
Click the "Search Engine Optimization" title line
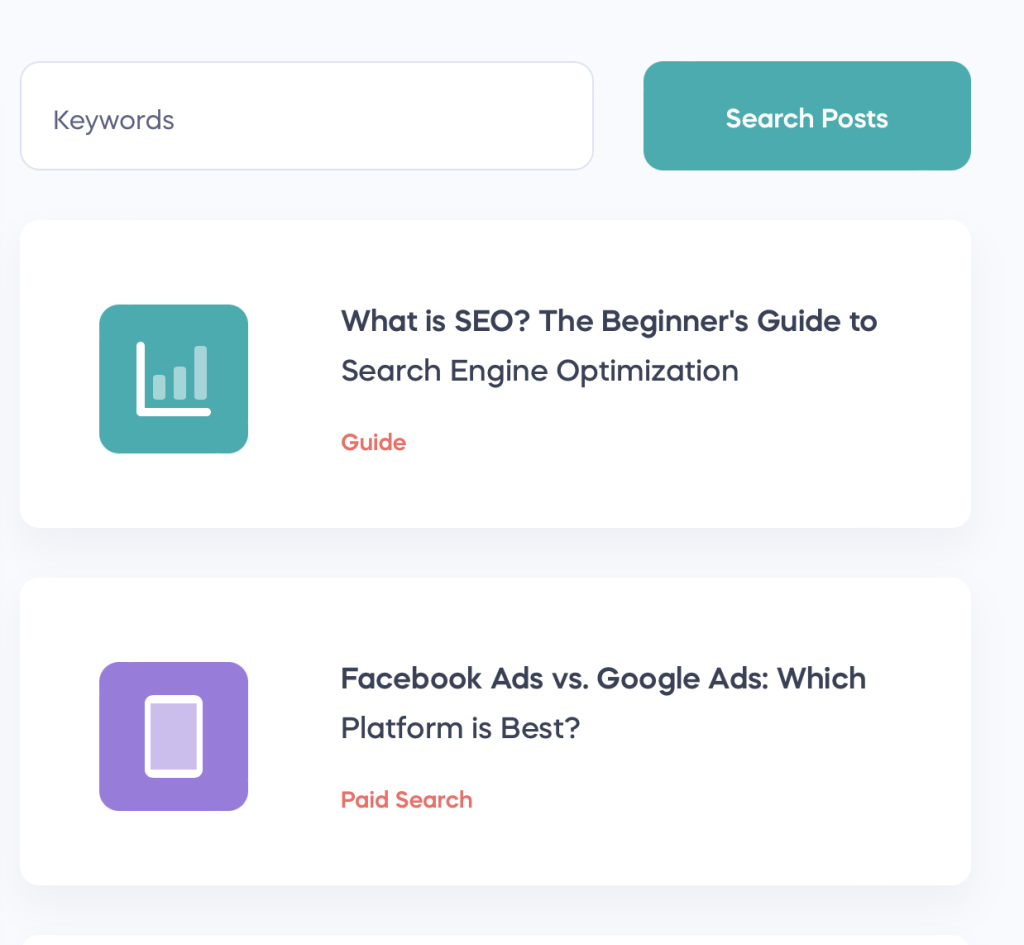click(x=539, y=371)
